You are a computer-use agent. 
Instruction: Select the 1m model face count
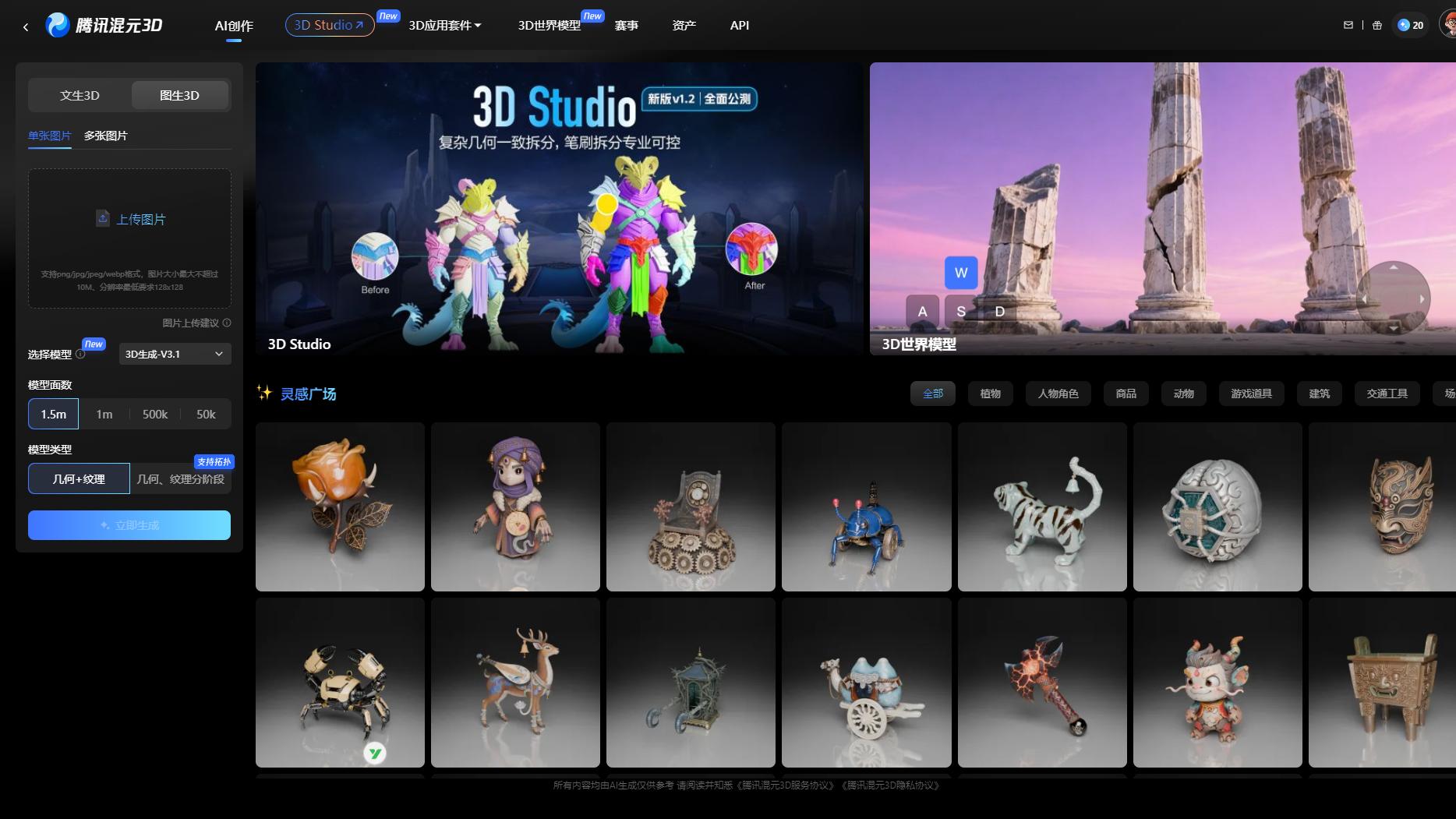pyautogui.click(x=104, y=414)
